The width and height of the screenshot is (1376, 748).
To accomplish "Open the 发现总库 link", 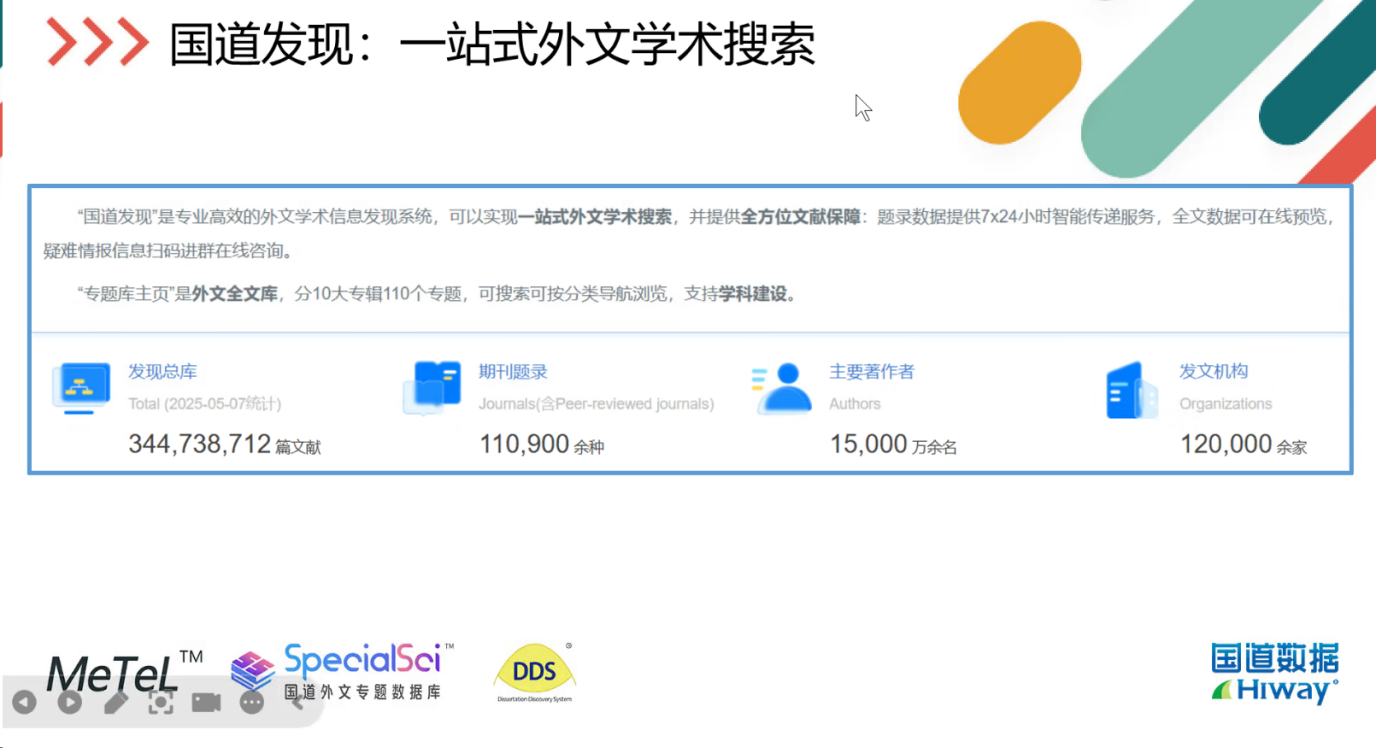I will (162, 372).
